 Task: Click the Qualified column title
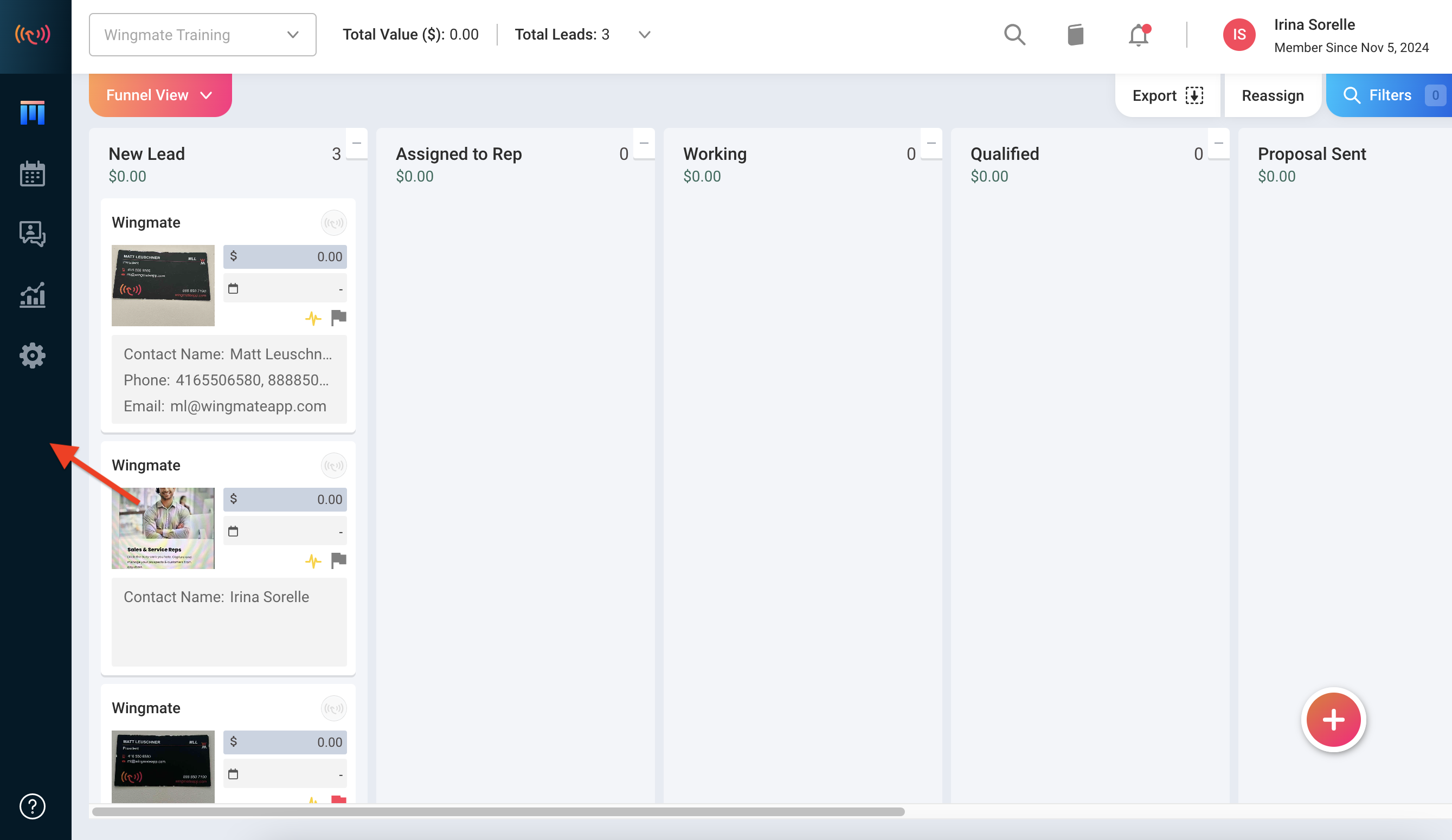point(1004,154)
